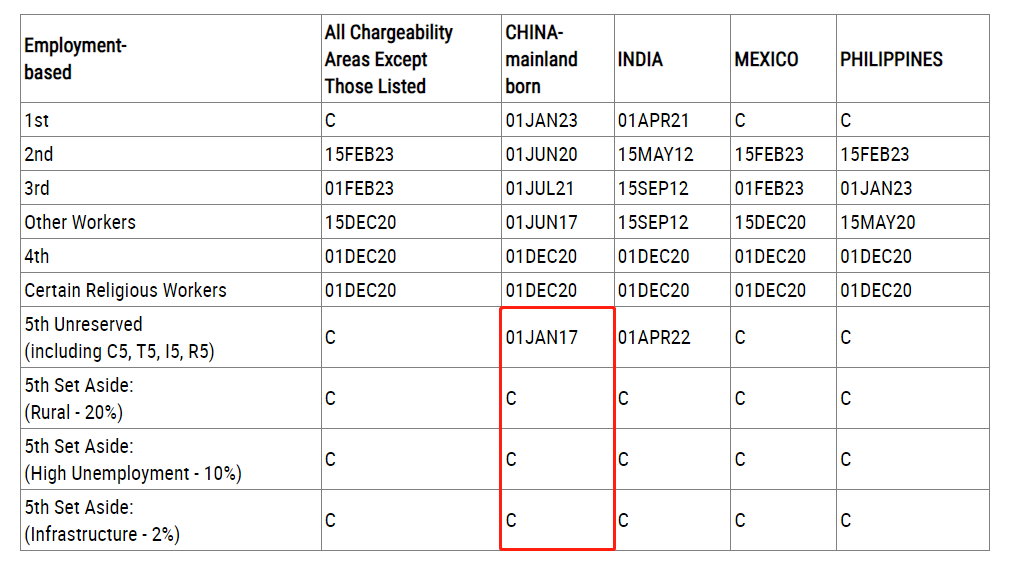The image size is (1009, 566).
Task: Select the 15MAY20 date for Philippines Other Workers
Action: point(878,223)
